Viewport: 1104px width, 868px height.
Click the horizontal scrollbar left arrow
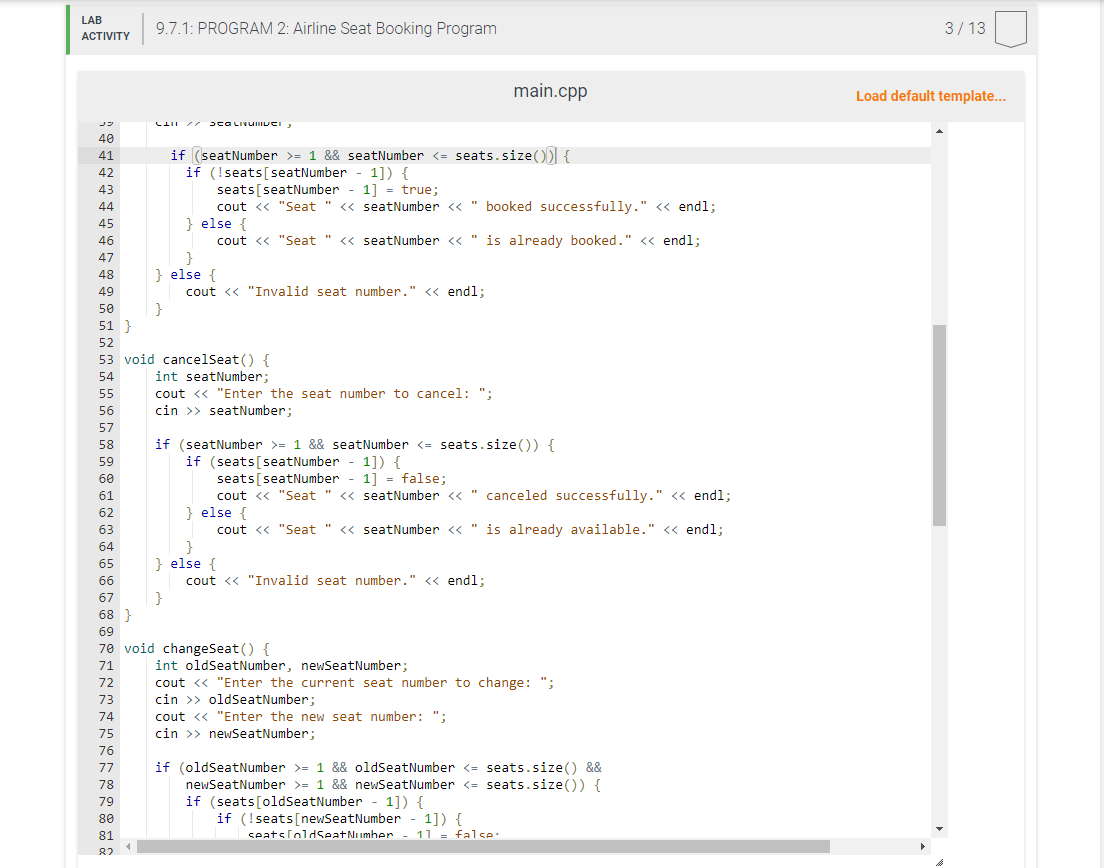tap(128, 846)
